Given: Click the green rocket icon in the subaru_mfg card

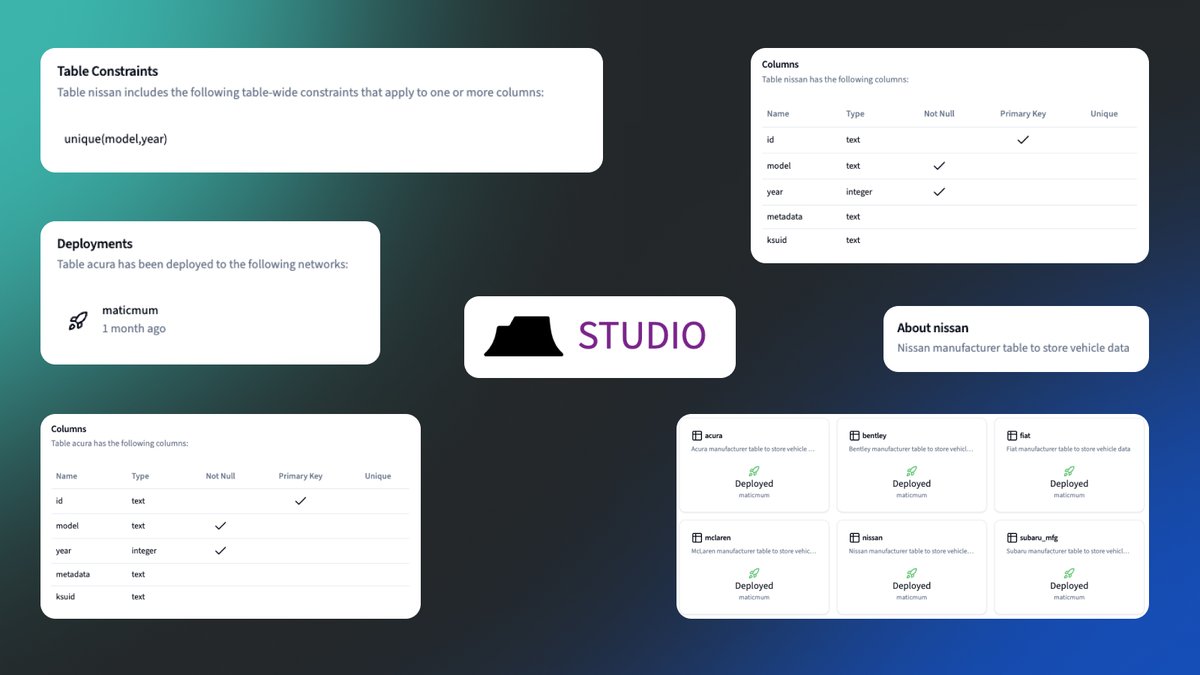Looking at the screenshot, I should coord(1069,573).
